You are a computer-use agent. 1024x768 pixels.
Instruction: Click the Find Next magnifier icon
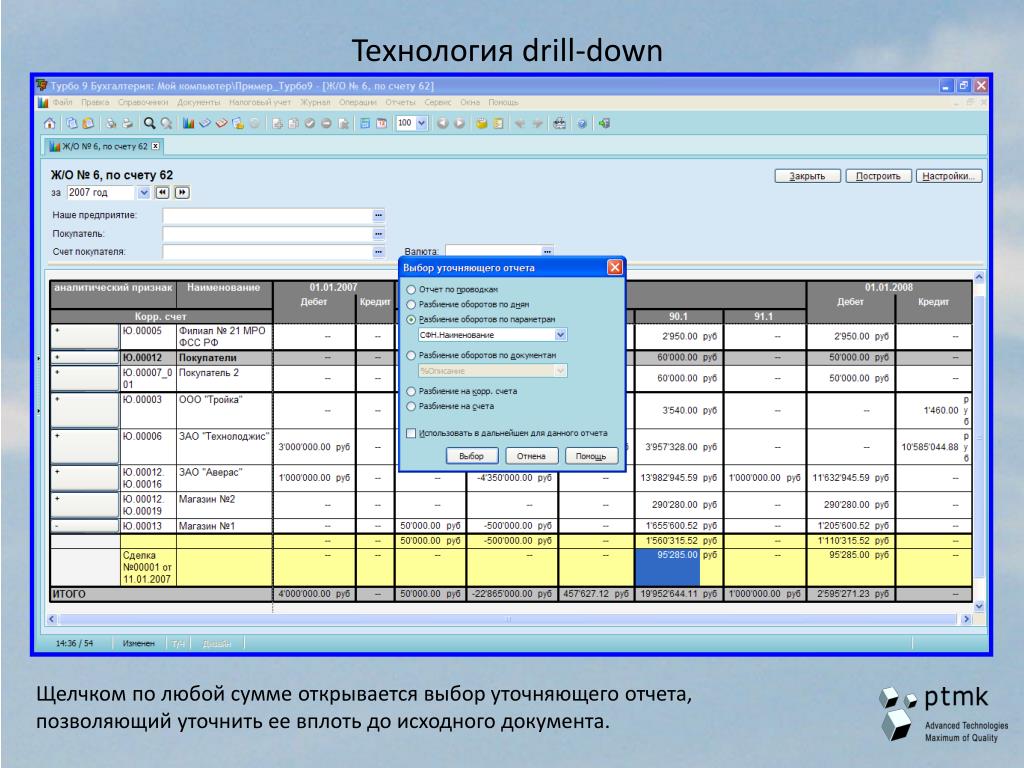coord(167,123)
